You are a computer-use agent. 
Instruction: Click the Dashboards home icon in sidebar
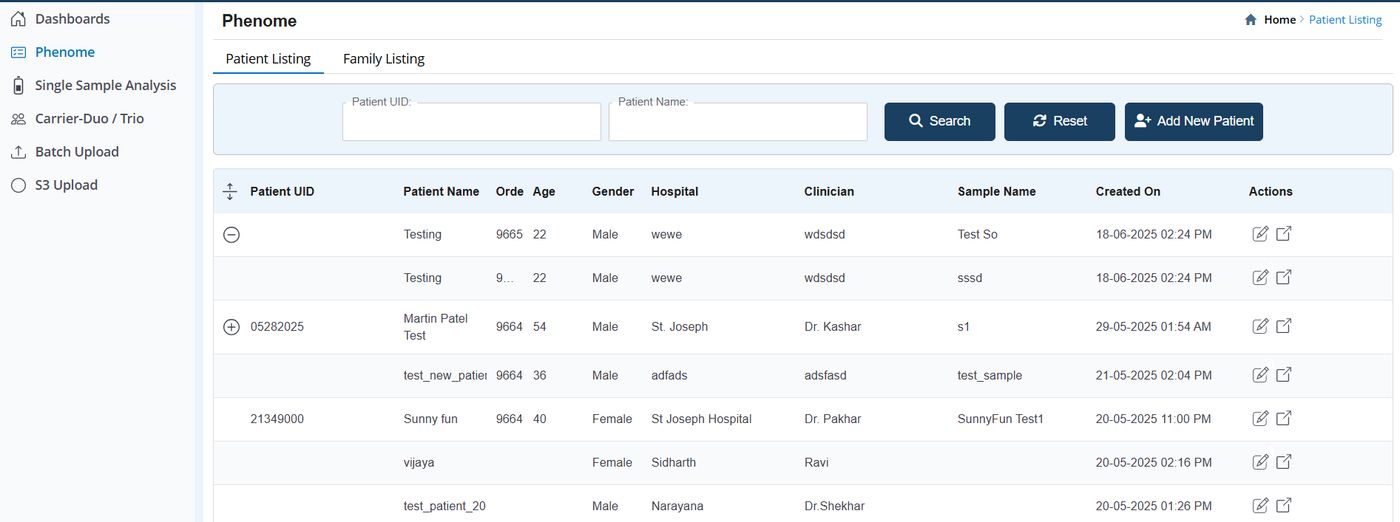point(18,19)
